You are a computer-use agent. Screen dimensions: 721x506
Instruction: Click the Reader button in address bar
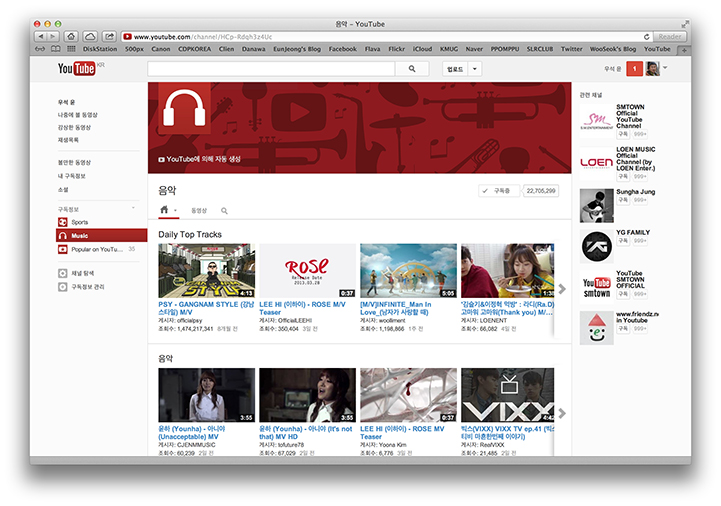[670, 36]
